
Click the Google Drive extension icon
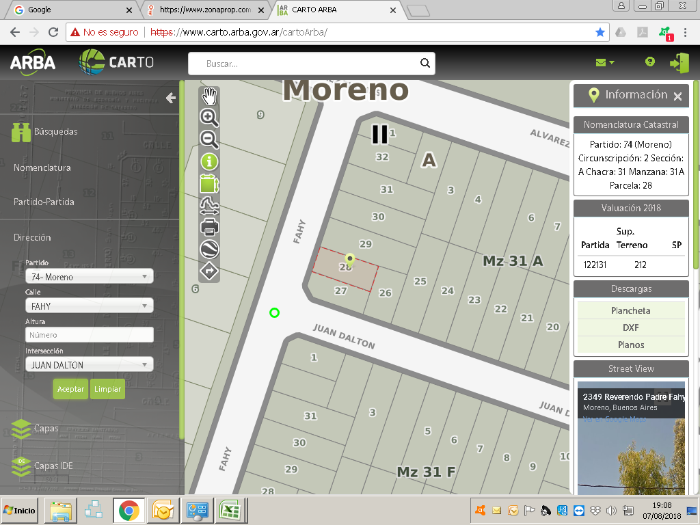pos(621,32)
